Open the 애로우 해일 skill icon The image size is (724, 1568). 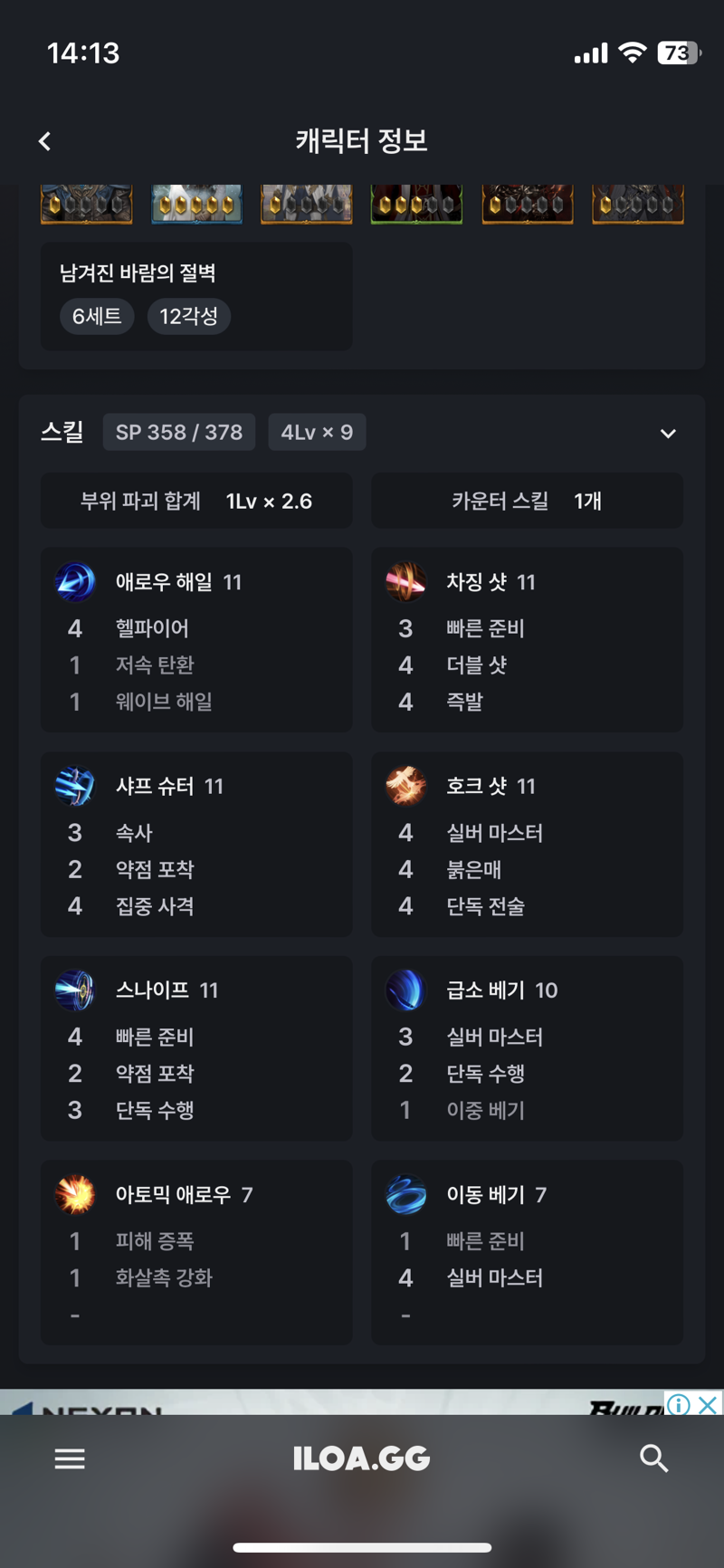tap(75, 582)
